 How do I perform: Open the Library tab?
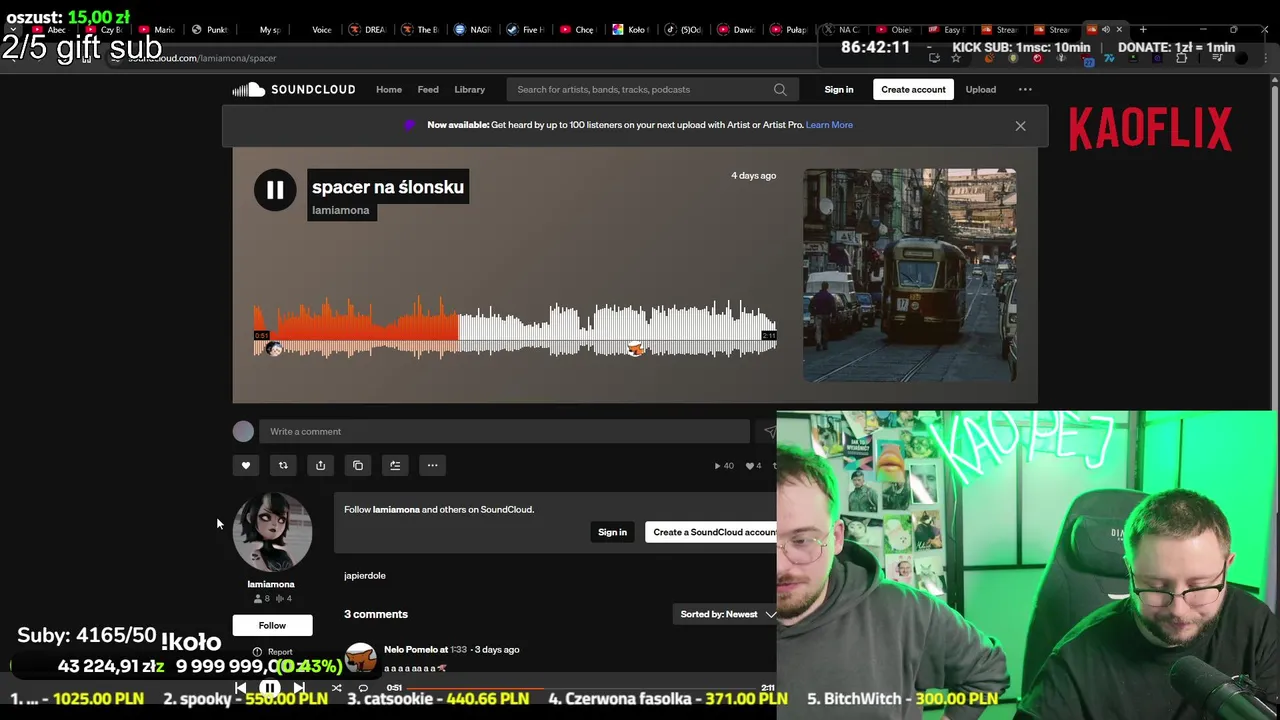(x=469, y=90)
